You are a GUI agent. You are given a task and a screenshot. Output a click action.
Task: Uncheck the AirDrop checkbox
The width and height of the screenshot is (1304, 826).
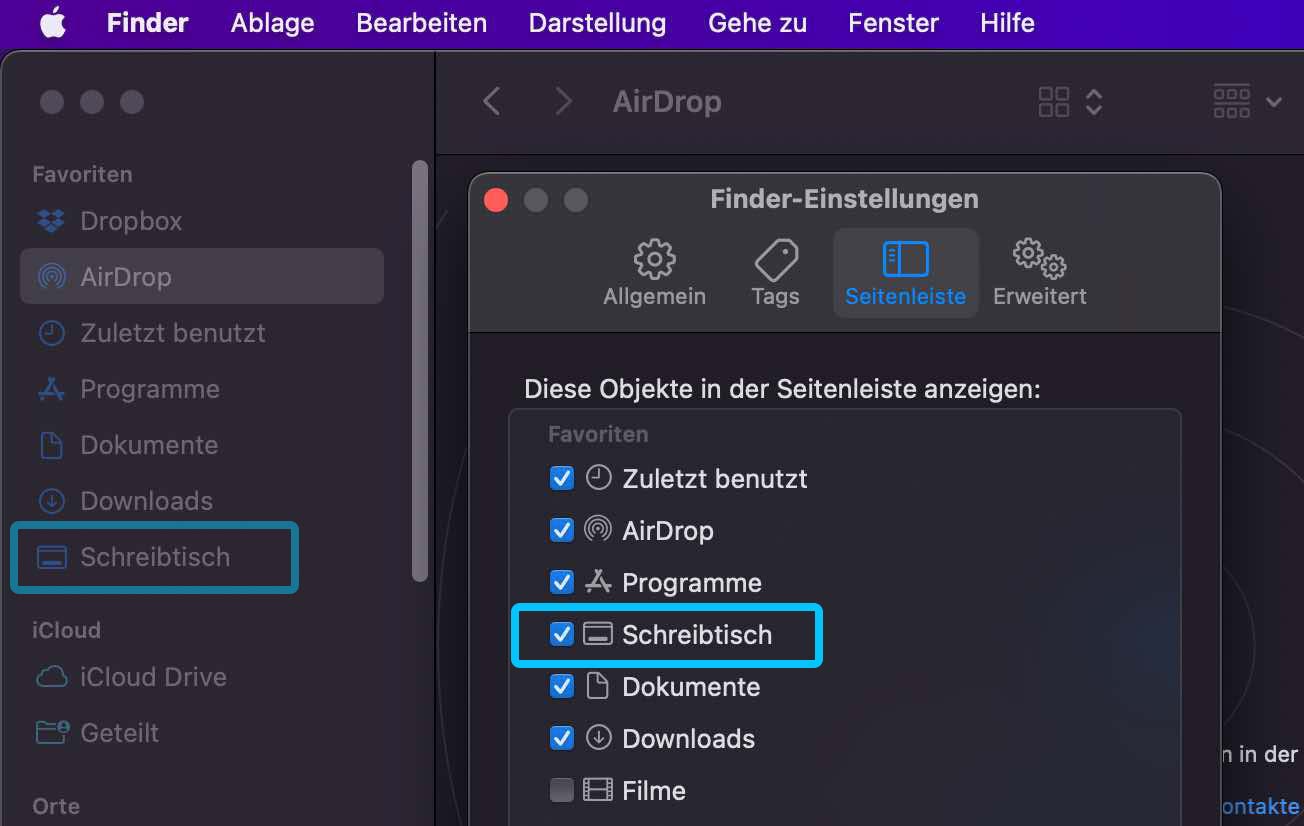562,530
